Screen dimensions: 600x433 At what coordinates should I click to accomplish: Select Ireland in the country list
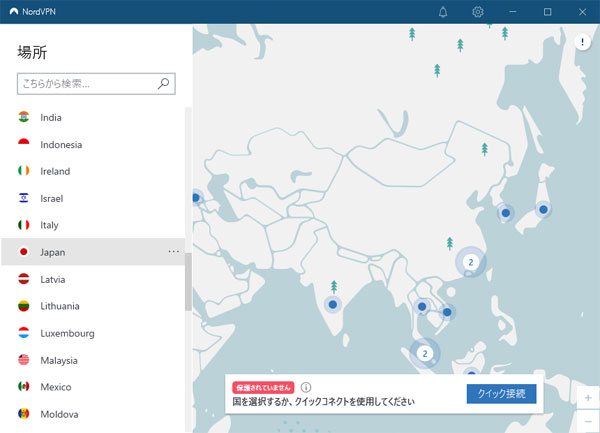click(x=93, y=171)
